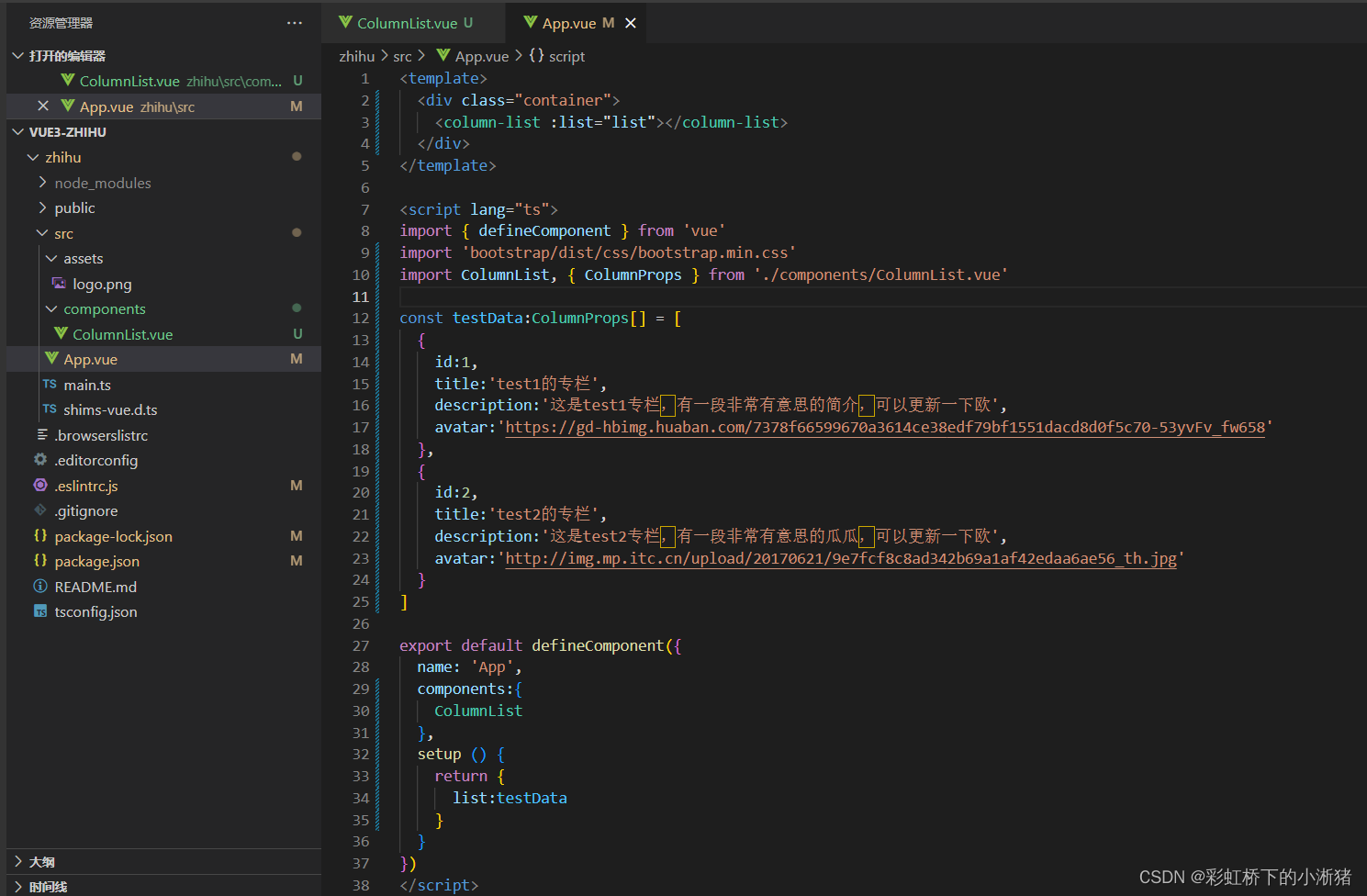Click the 'bootstrap/dist/css/bootstrap.min.css' import string
Viewport: 1367px width, 896px height.
(x=629, y=252)
